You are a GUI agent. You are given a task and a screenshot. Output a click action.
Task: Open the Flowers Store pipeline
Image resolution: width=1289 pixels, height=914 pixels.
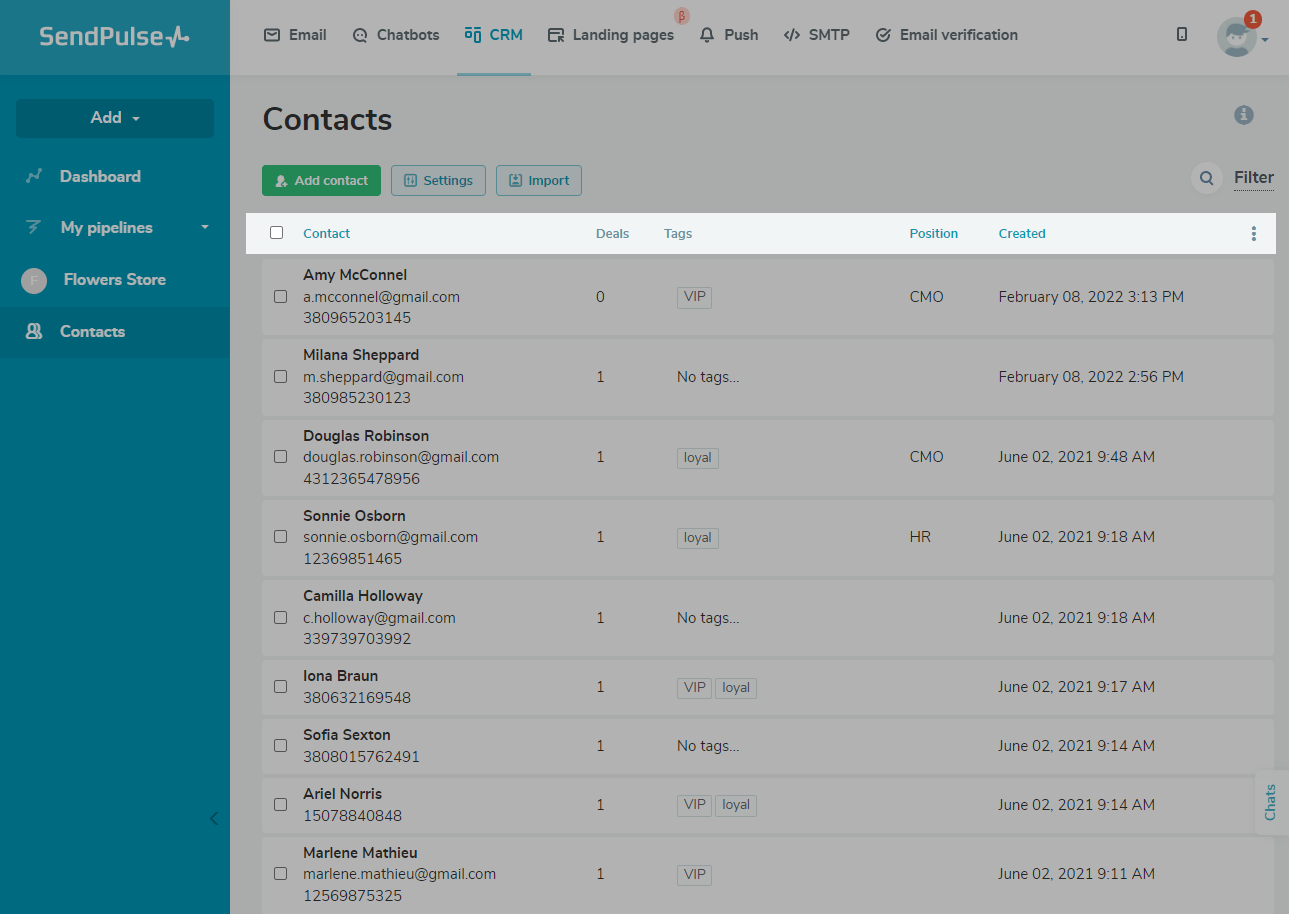[114, 280]
